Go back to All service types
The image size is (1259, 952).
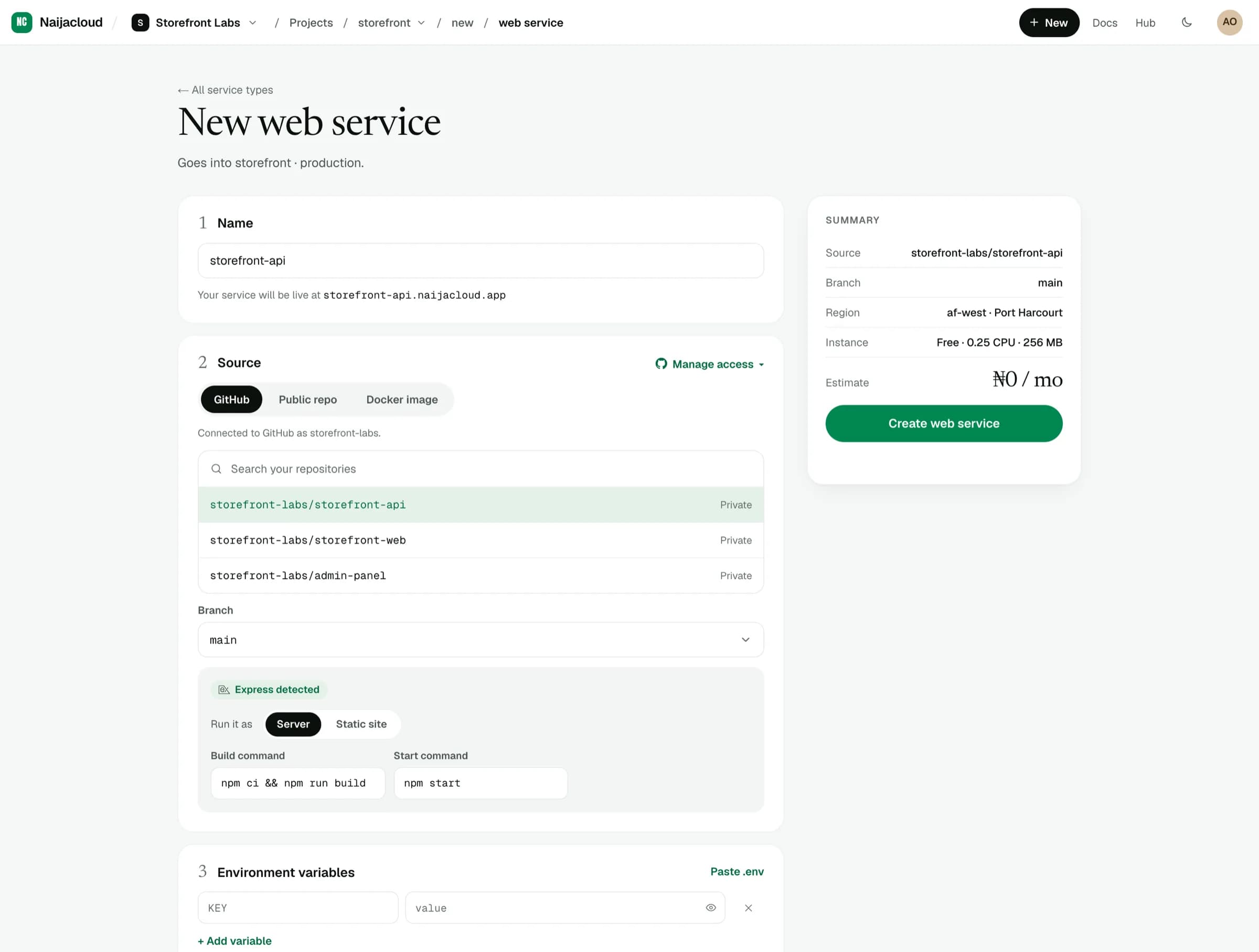[x=226, y=90]
